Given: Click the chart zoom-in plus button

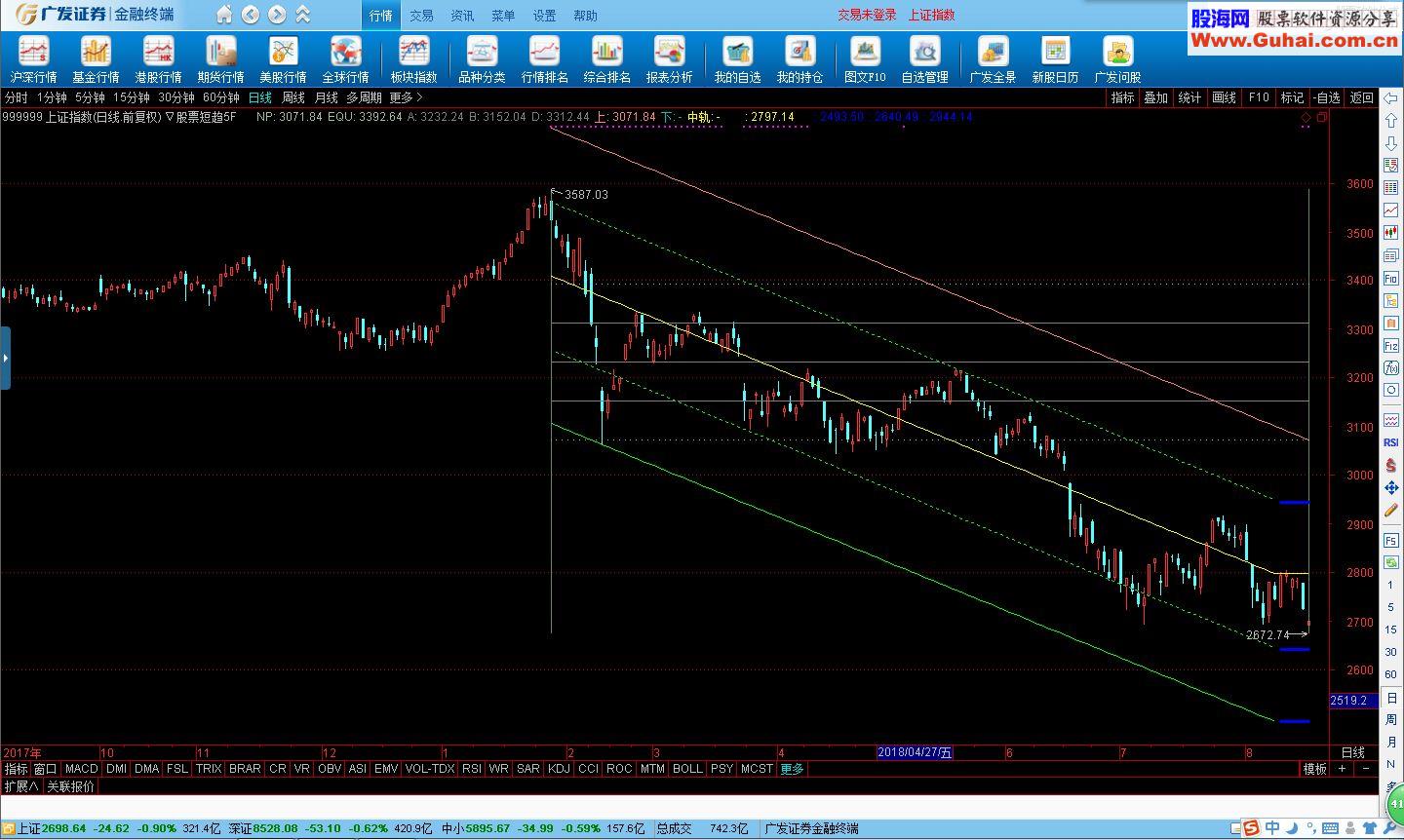Looking at the screenshot, I should click(1343, 769).
